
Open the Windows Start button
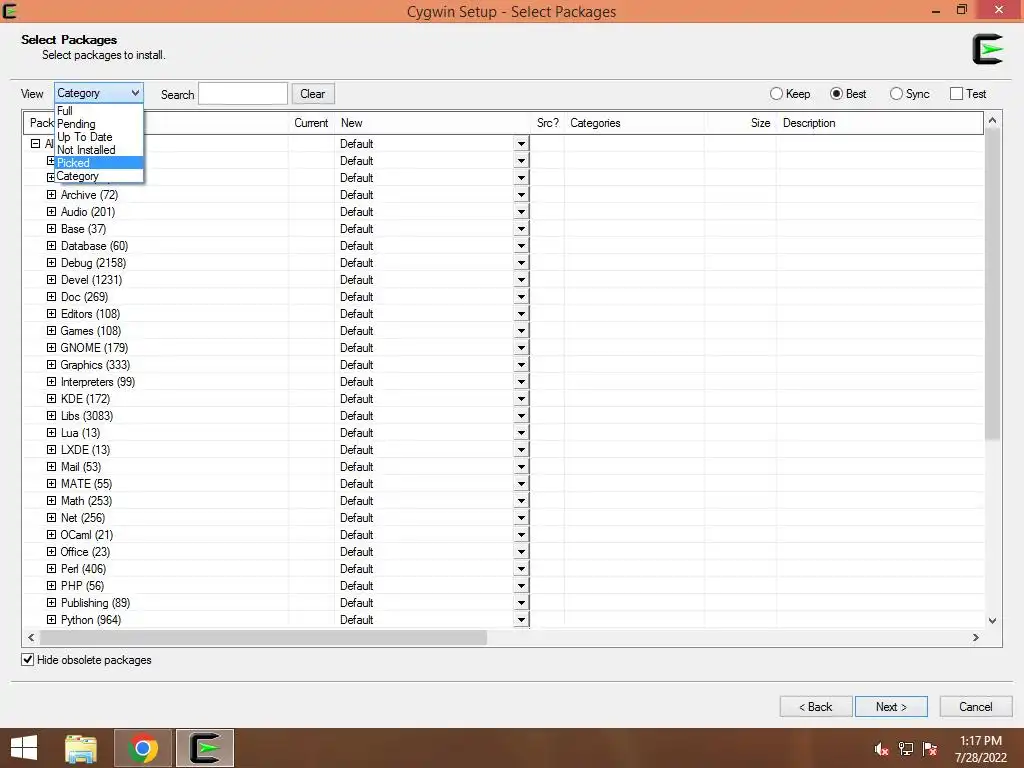(x=24, y=748)
